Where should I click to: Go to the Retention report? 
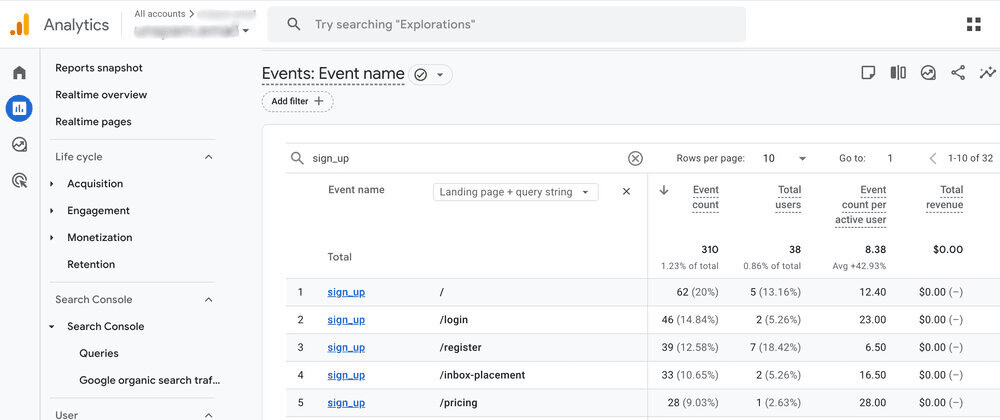[x=91, y=265]
